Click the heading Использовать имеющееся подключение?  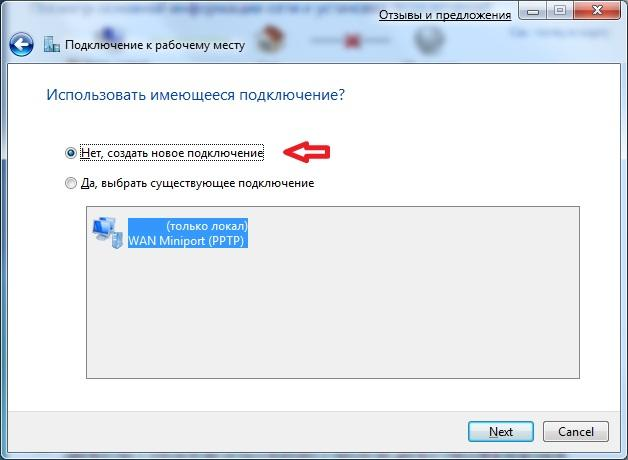tap(195, 95)
